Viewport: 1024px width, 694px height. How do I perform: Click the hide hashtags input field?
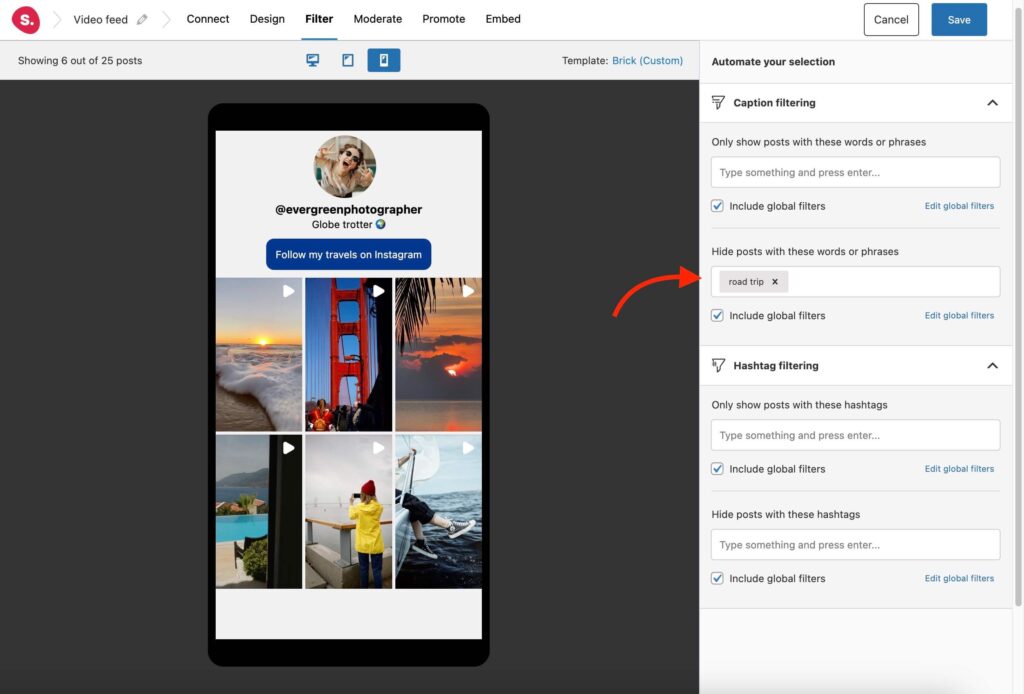[855, 544]
